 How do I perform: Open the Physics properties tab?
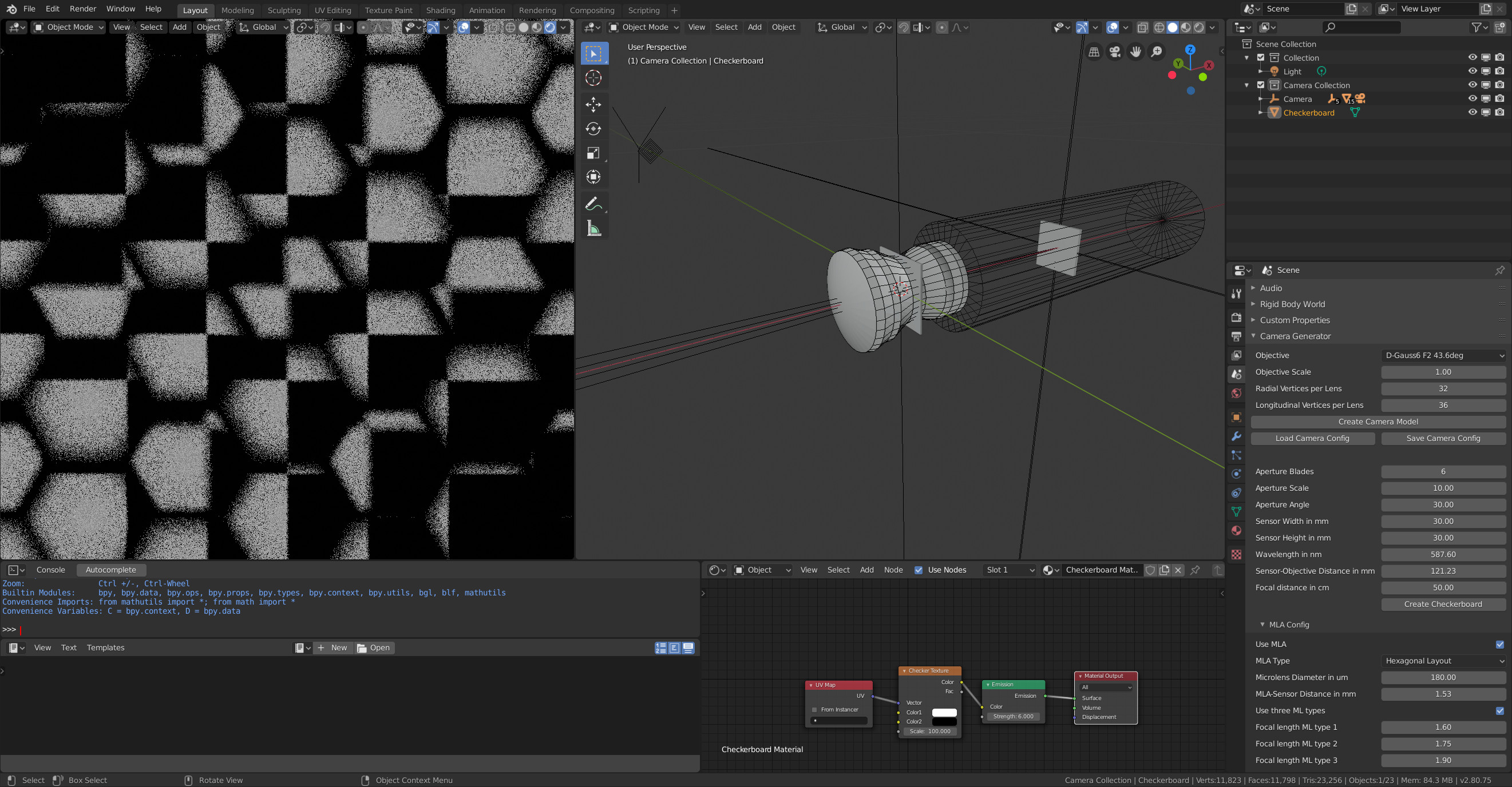pos(1236,474)
